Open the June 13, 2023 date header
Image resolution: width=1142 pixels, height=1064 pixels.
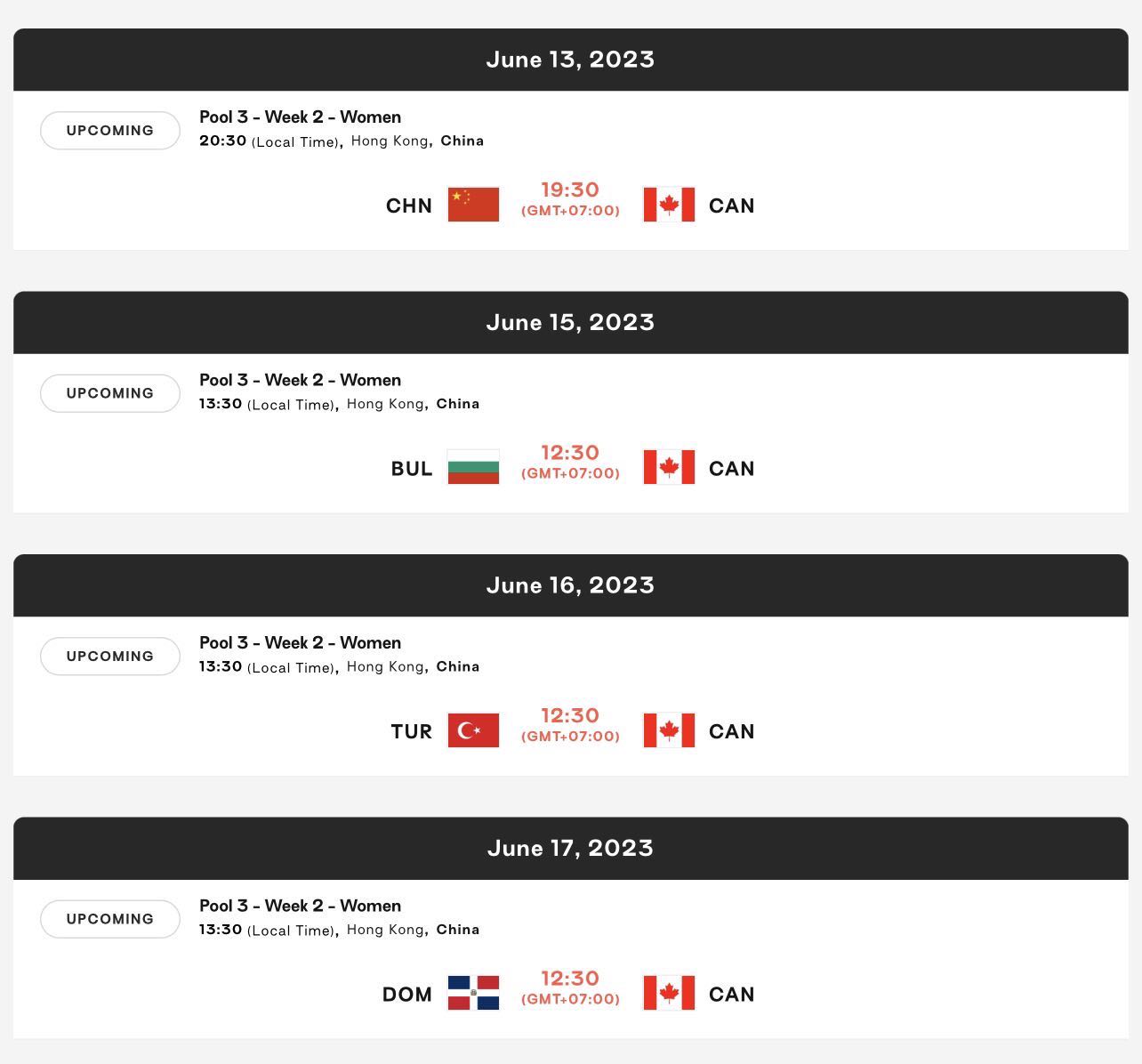(571, 60)
